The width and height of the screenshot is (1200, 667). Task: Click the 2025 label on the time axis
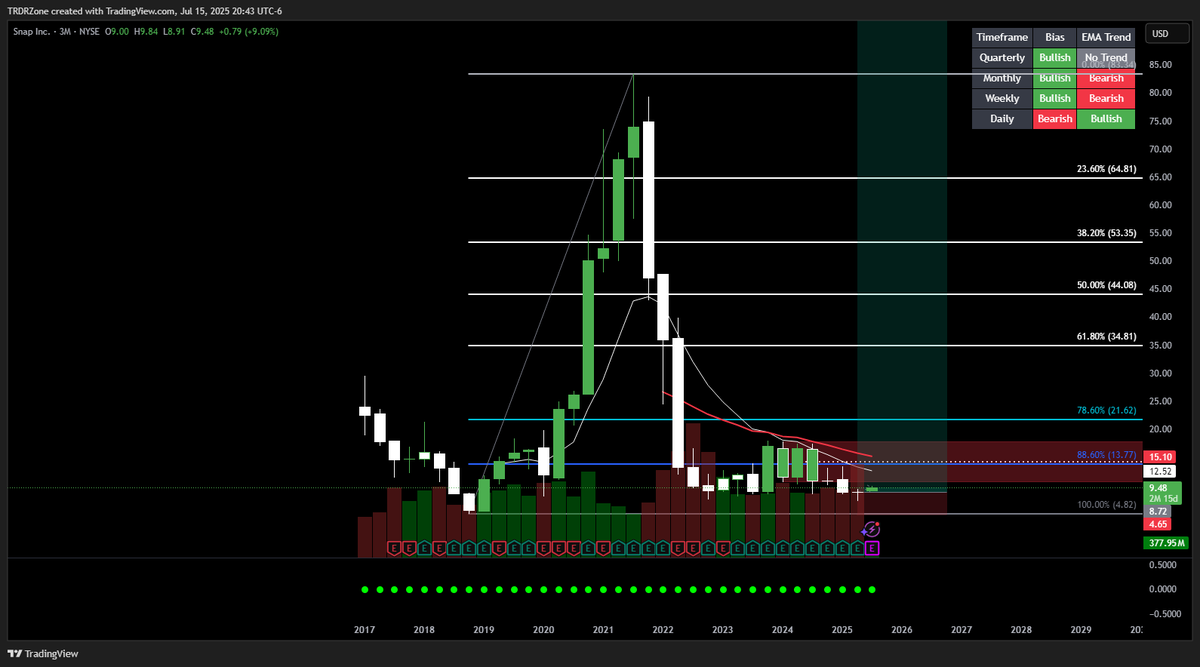coord(842,630)
